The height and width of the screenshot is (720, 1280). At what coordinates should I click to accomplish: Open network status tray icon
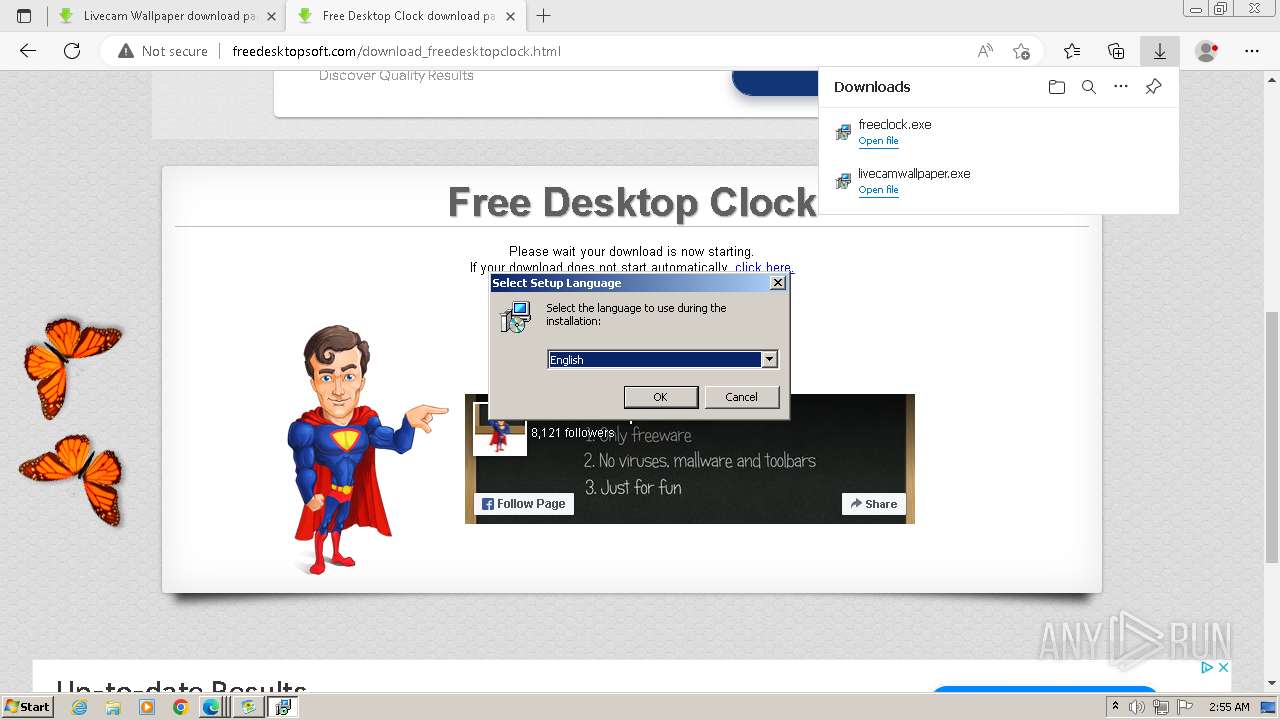1160,707
